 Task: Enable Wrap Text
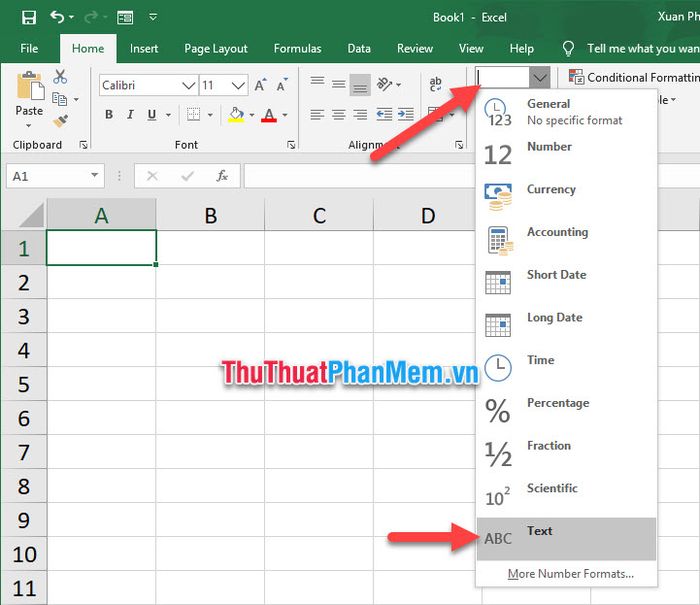pos(436,84)
